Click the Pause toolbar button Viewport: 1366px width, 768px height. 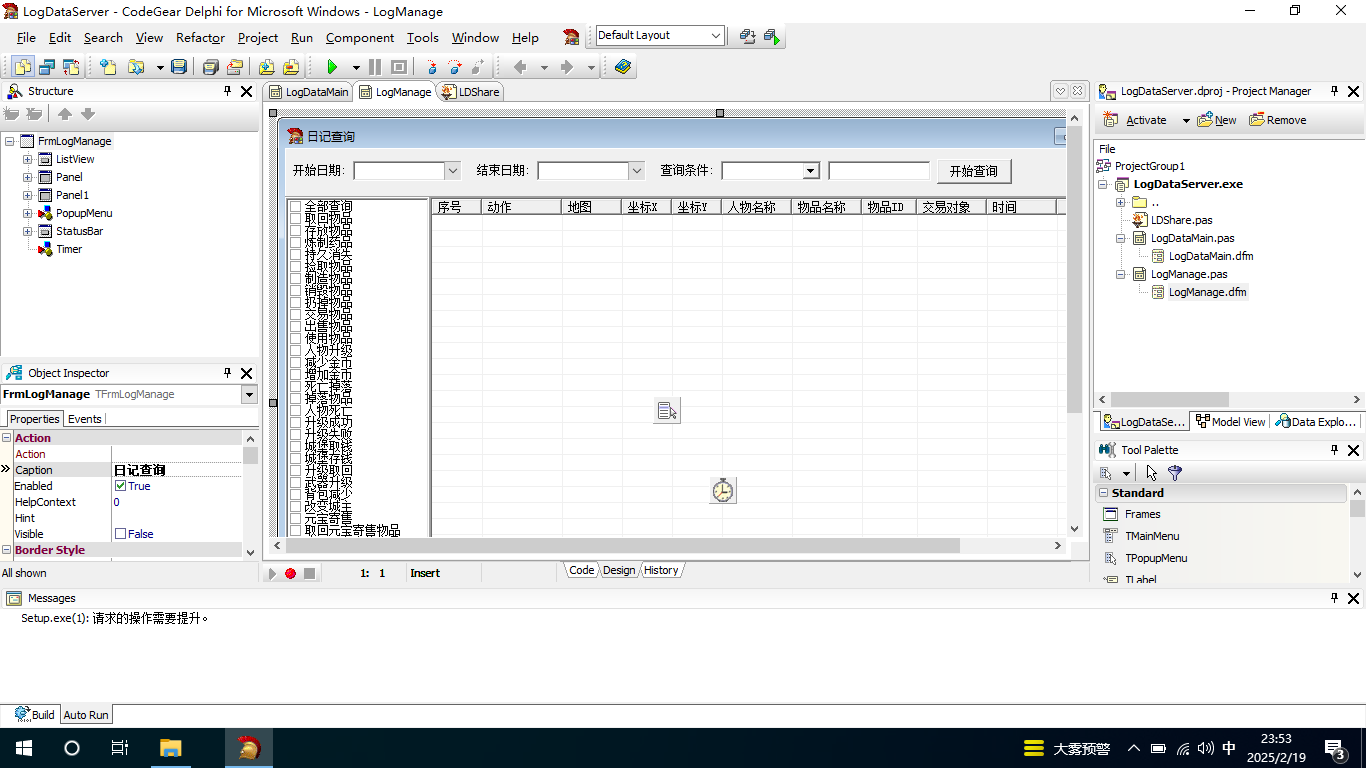coord(375,67)
